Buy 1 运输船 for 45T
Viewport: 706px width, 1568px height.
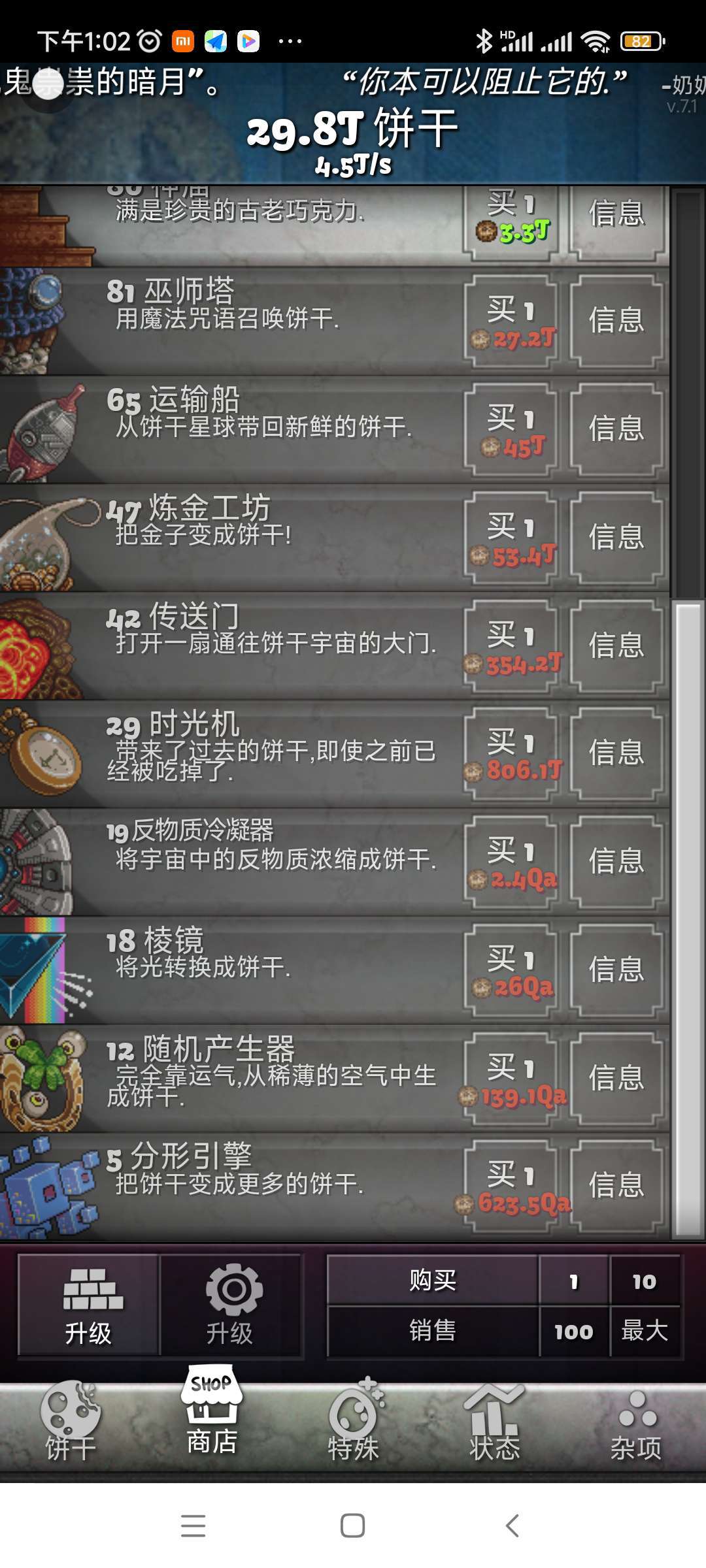tap(511, 429)
